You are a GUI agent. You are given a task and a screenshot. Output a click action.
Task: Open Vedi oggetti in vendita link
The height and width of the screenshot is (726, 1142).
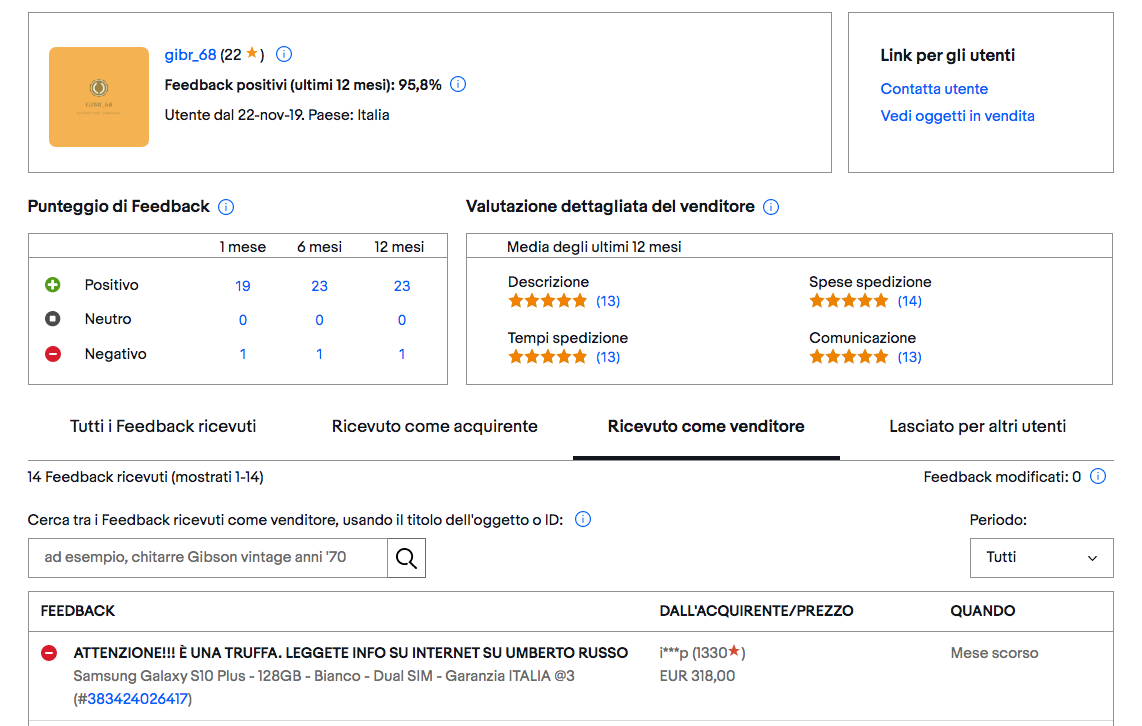click(x=957, y=116)
